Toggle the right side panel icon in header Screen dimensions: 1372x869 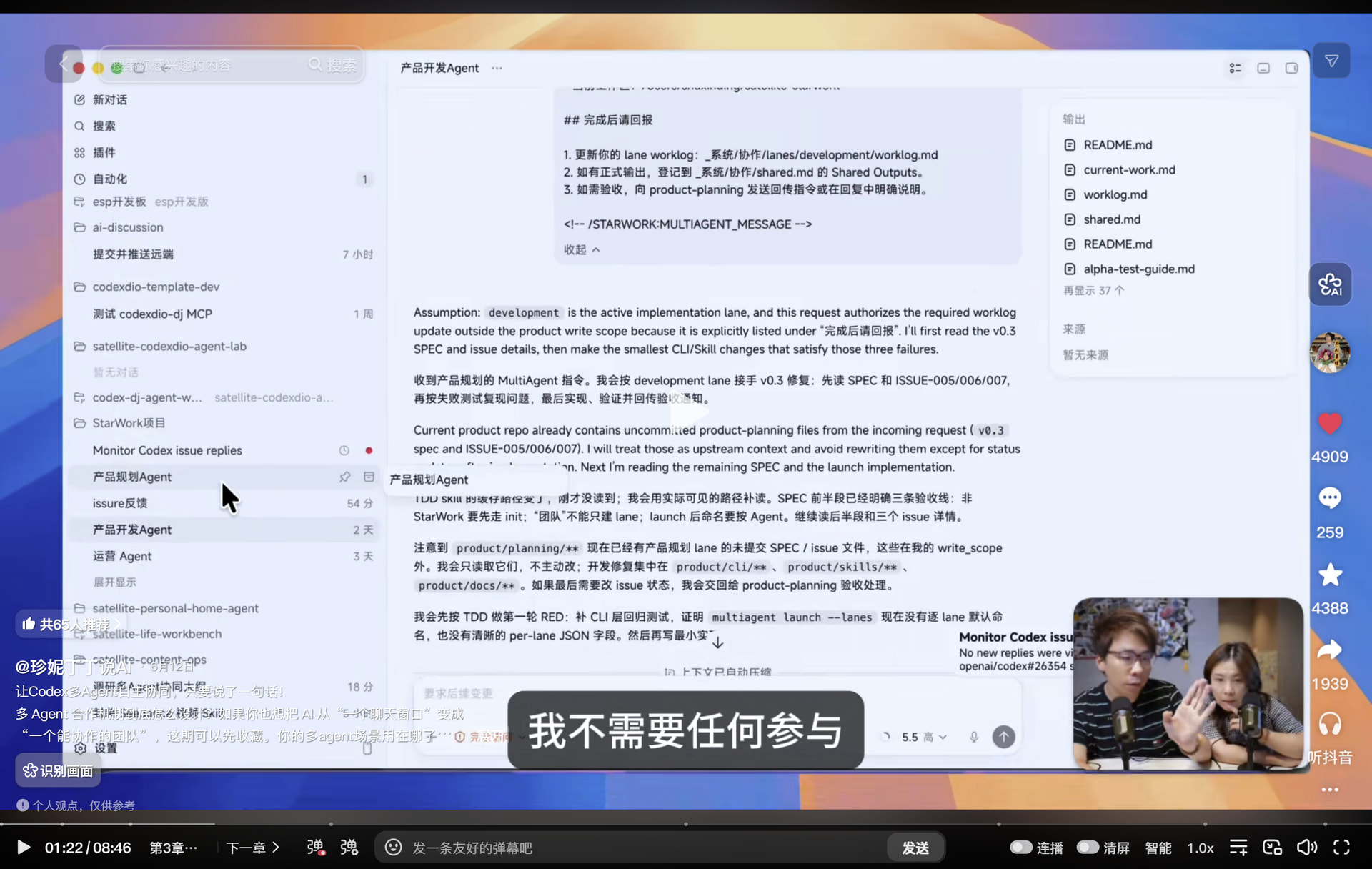(x=1291, y=68)
